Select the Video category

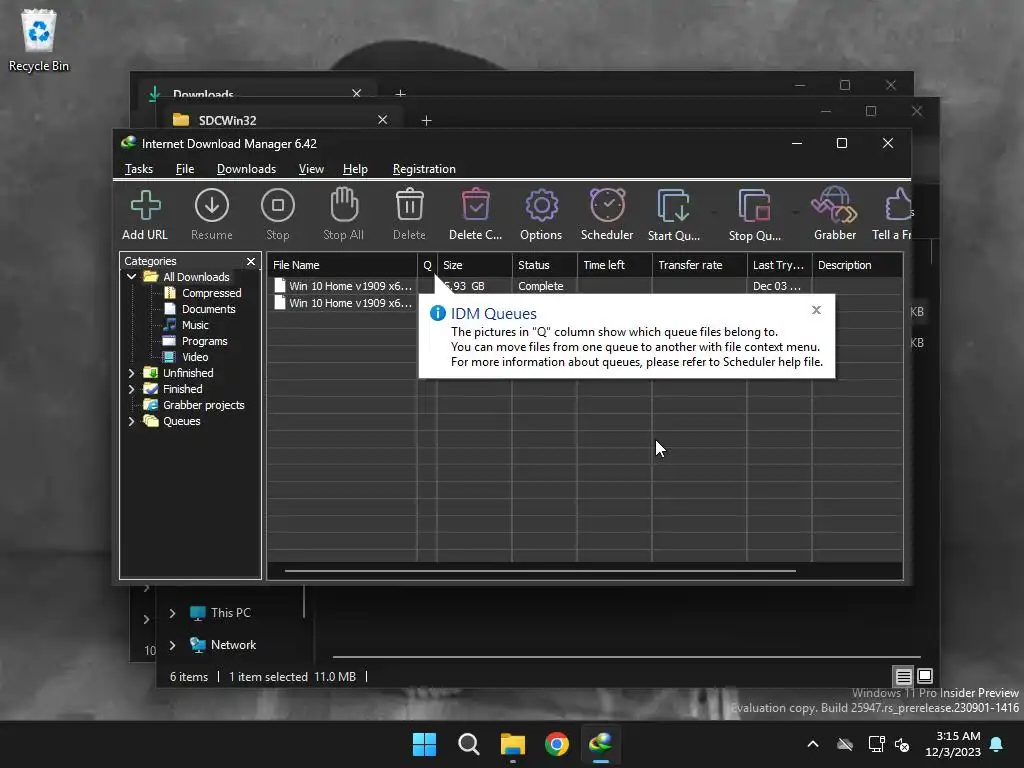click(195, 357)
